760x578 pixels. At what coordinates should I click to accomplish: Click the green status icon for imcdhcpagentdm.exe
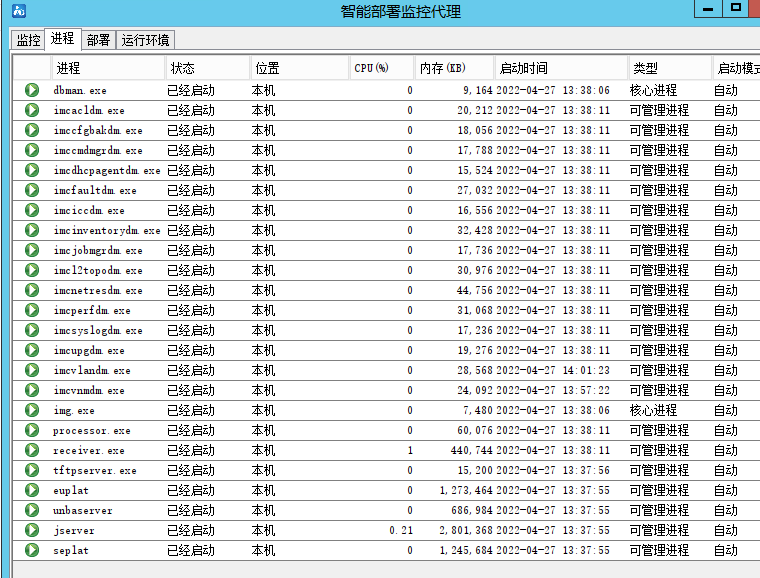(x=32, y=170)
